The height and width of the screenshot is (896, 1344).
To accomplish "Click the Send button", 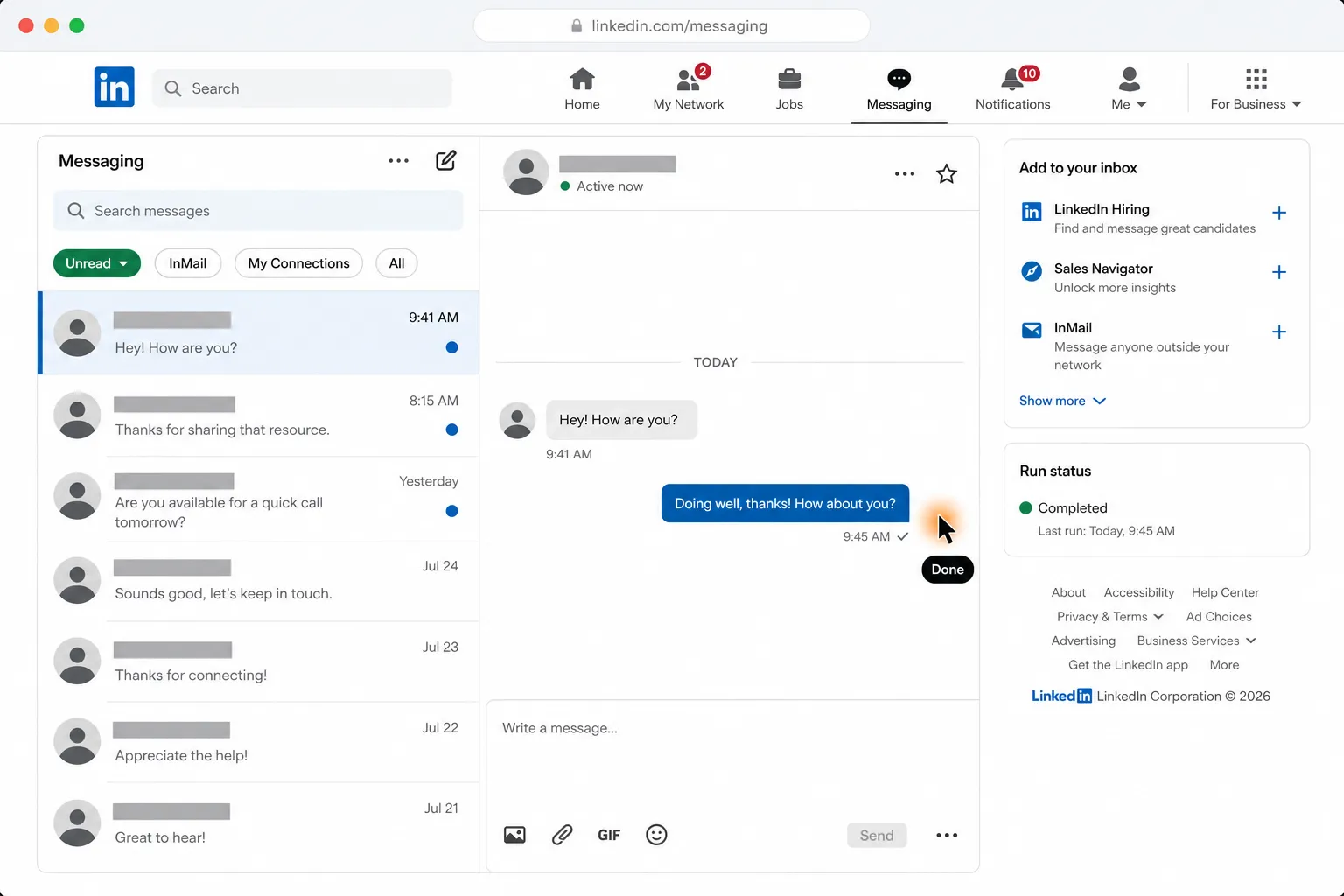I will 877,836.
